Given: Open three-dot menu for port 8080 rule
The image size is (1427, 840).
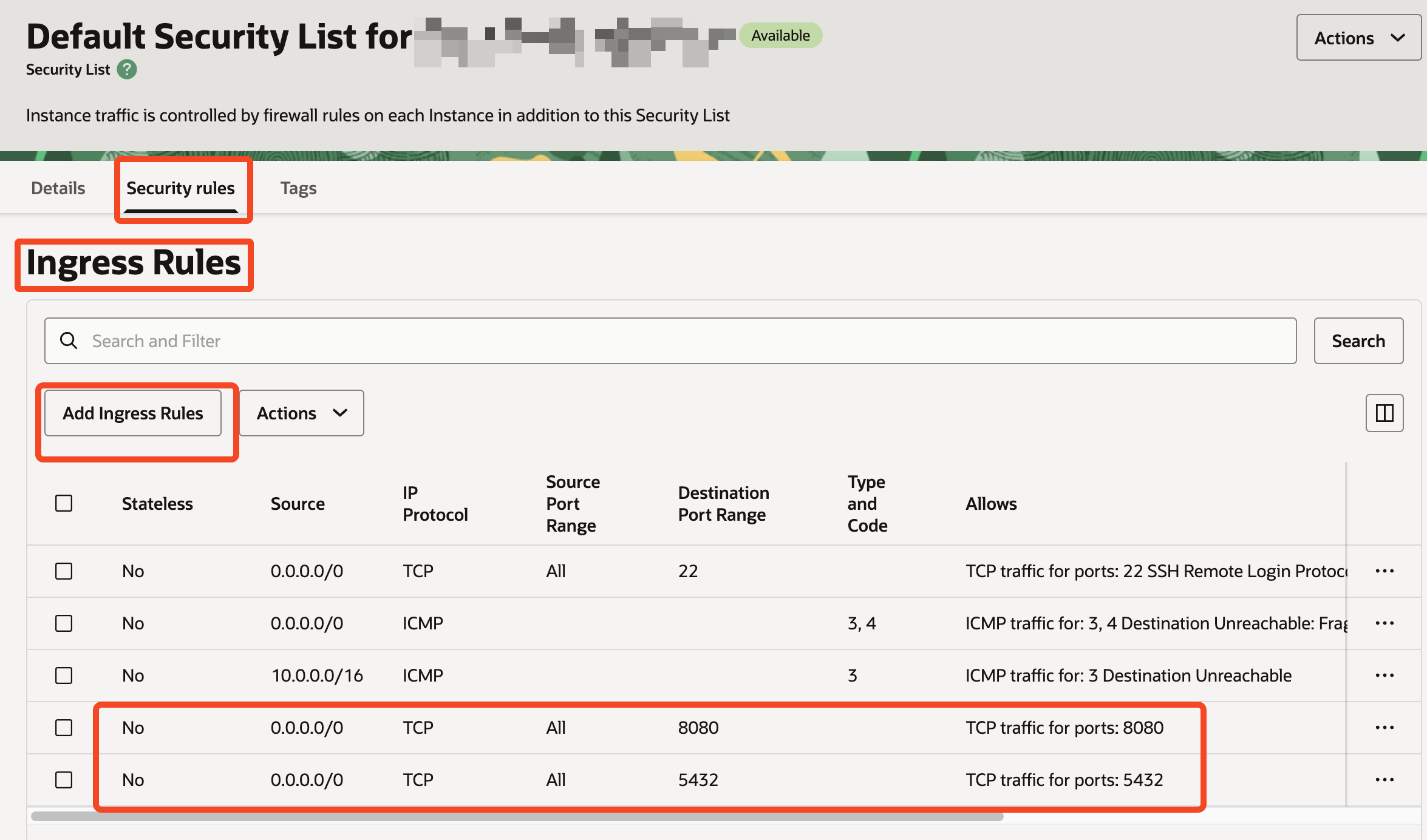Looking at the screenshot, I should click(1384, 728).
